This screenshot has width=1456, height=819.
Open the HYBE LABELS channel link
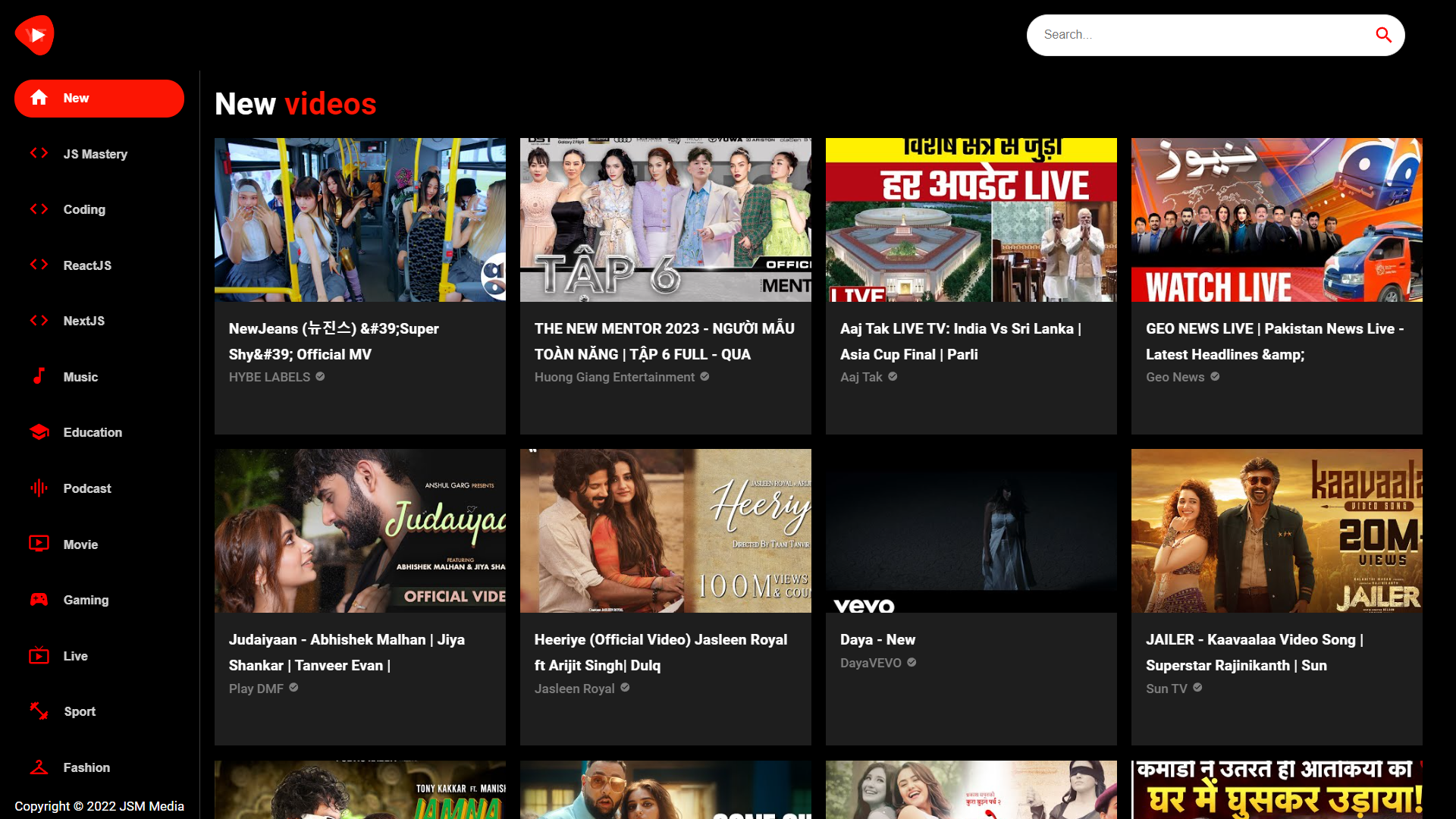pyautogui.click(x=269, y=377)
